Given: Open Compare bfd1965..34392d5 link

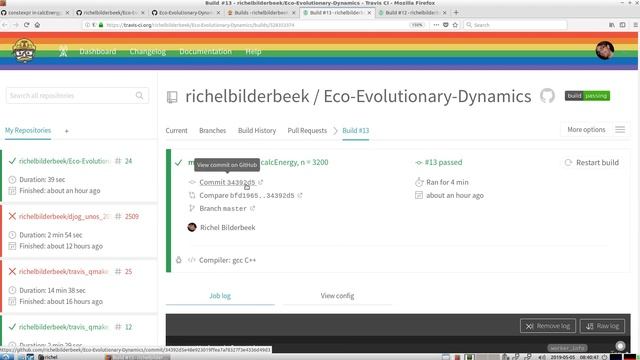Looking at the screenshot, I should pos(247,196).
